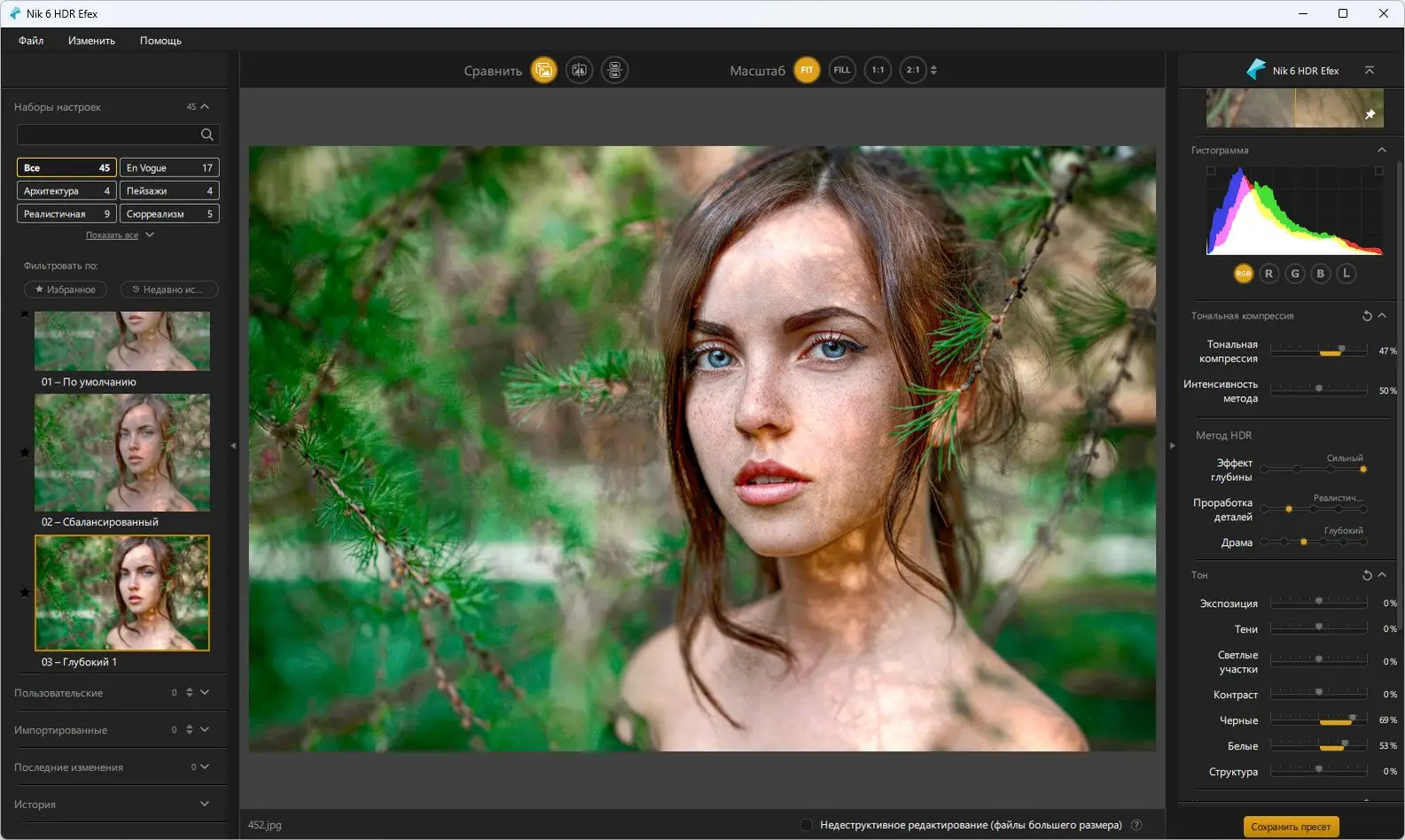The width and height of the screenshot is (1405, 840).
Task: Set zoom to FILL mode
Action: coord(841,70)
